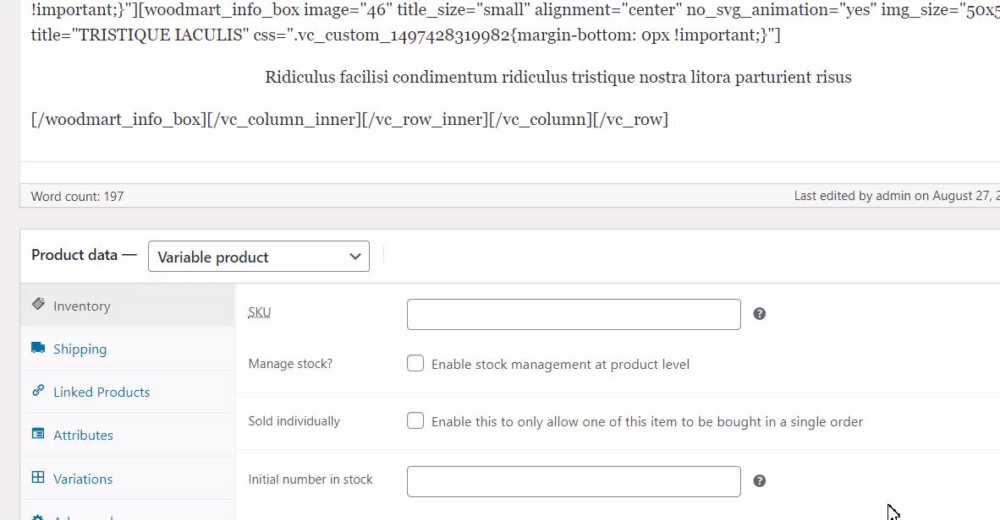Viewport: 1000px width, 520px height.
Task: Click the Linked Products link icon
Action: click(38, 391)
